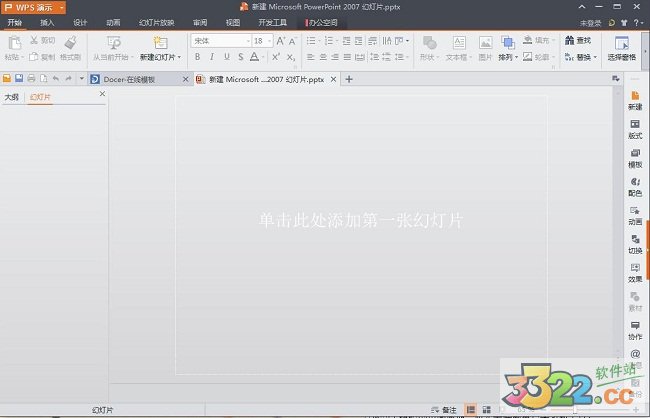The width and height of the screenshot is (650, 418).
Task: Open the 选择窗格 (Selection Pane) icon
Action: pyautogui.click(x=622, y=43)
